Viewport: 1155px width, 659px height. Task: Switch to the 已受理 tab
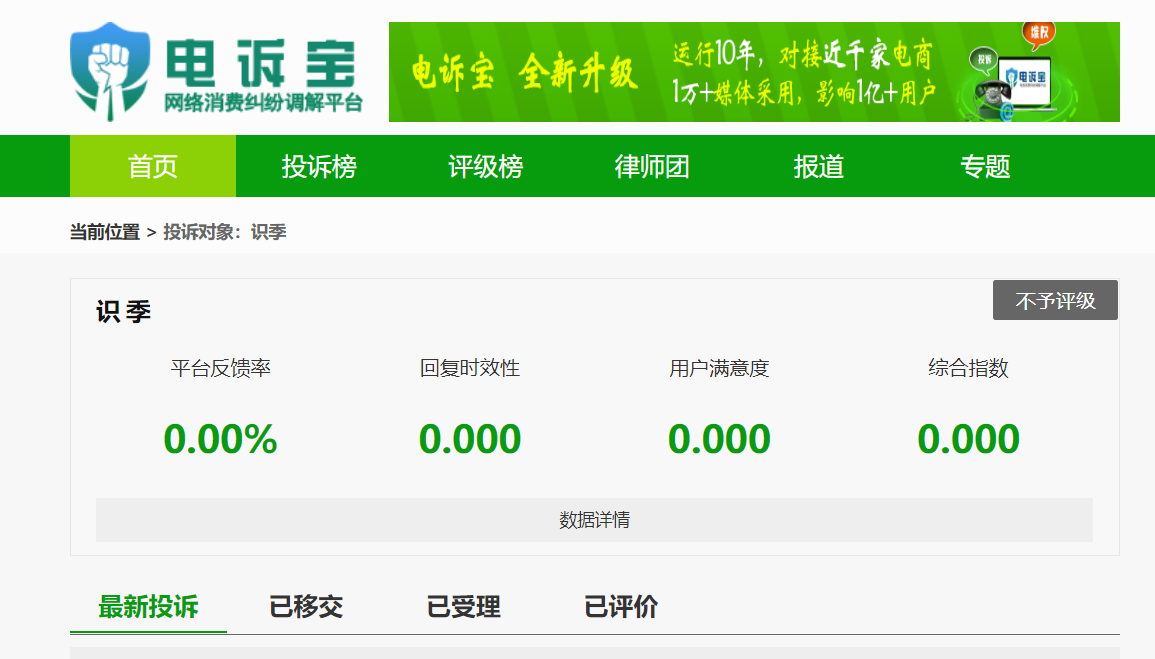463,607
